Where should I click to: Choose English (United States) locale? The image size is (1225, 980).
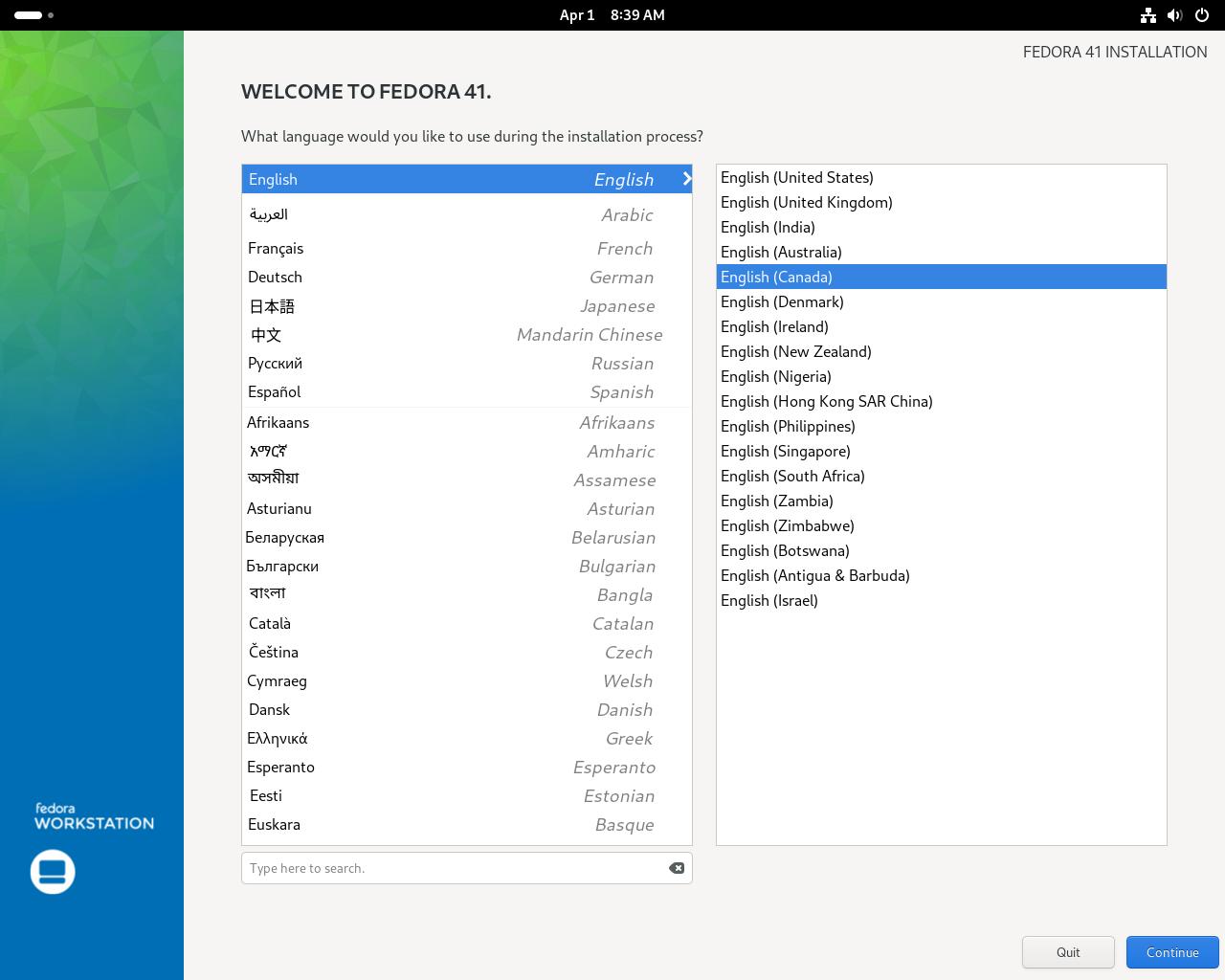tap(942, 177)
